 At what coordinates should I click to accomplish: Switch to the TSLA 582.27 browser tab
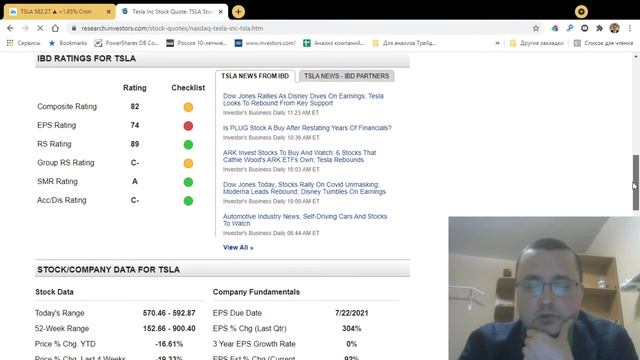click(60, 12)
